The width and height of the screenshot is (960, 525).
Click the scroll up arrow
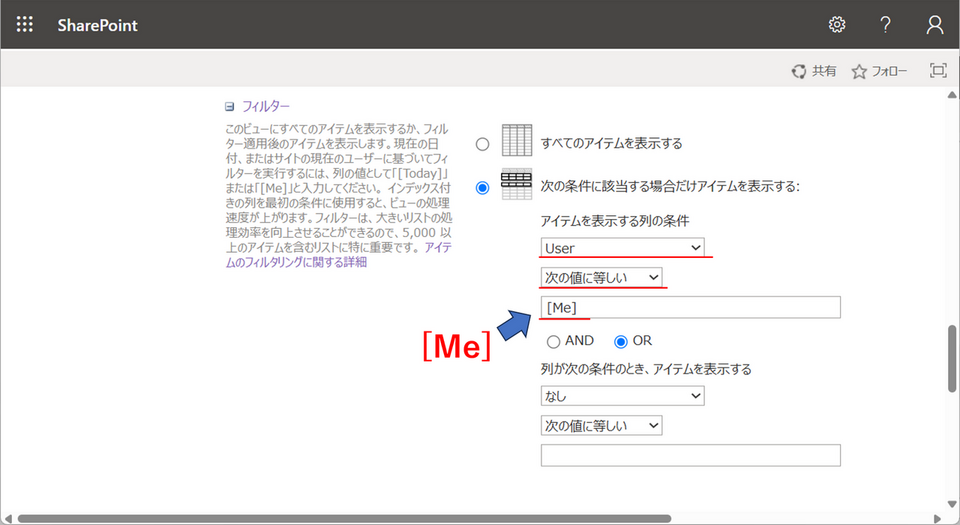[x=951, y=94]
